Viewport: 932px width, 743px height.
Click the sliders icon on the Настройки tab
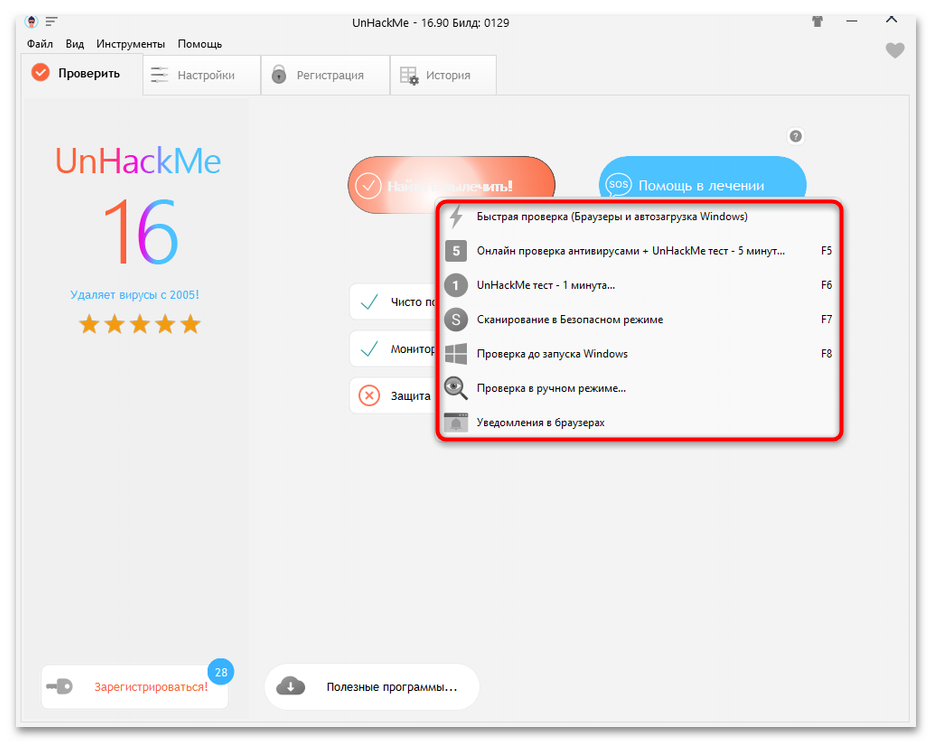tap(159, 75)
